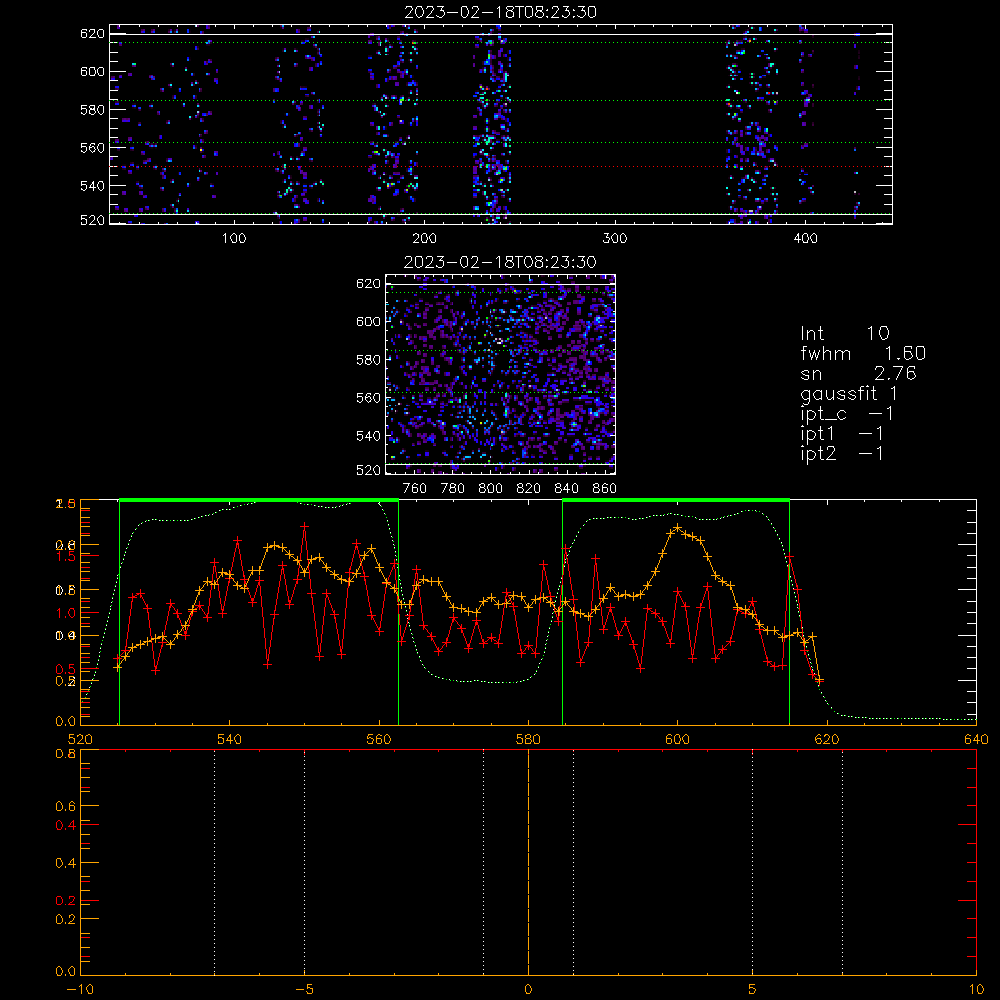Click x-axis label -10 on bottom plot
The image size is (1000, 1000).
tap(80, 989)
